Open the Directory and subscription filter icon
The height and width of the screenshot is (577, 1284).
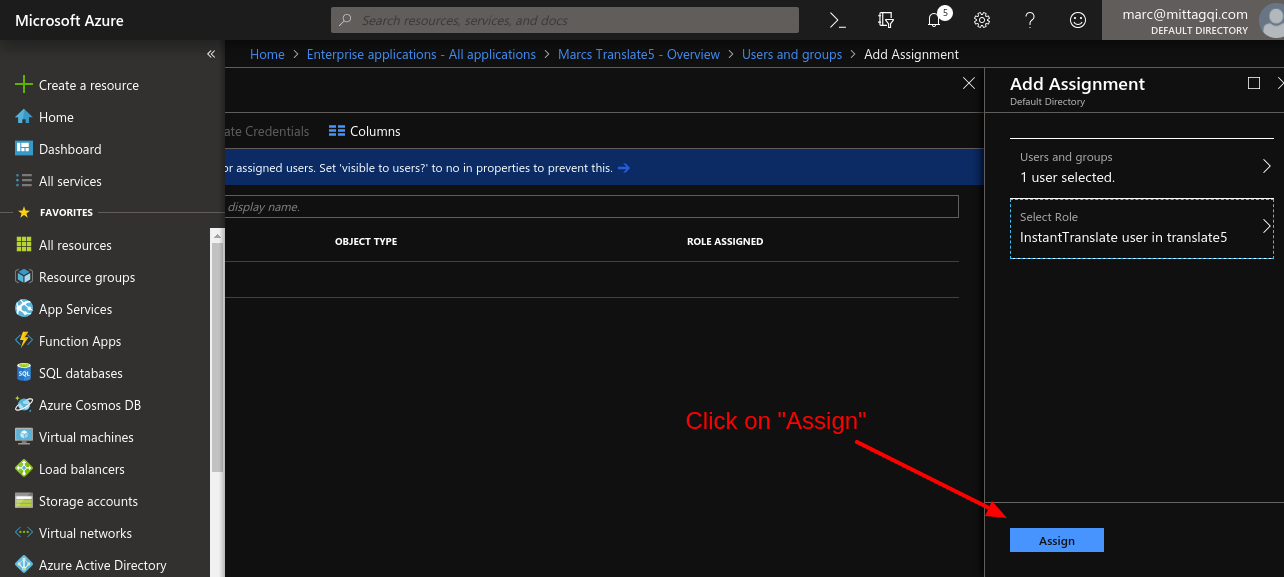coord(885,20)
